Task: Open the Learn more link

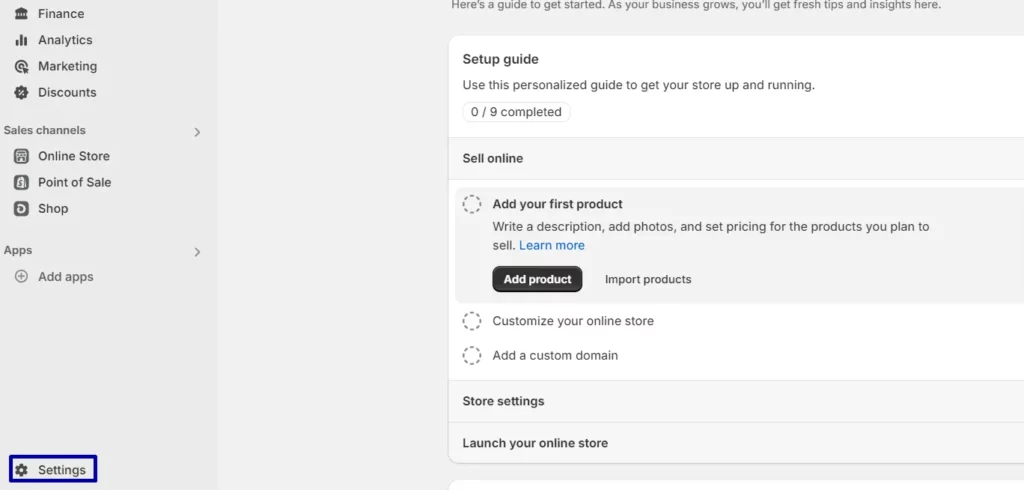Action: 552,245
